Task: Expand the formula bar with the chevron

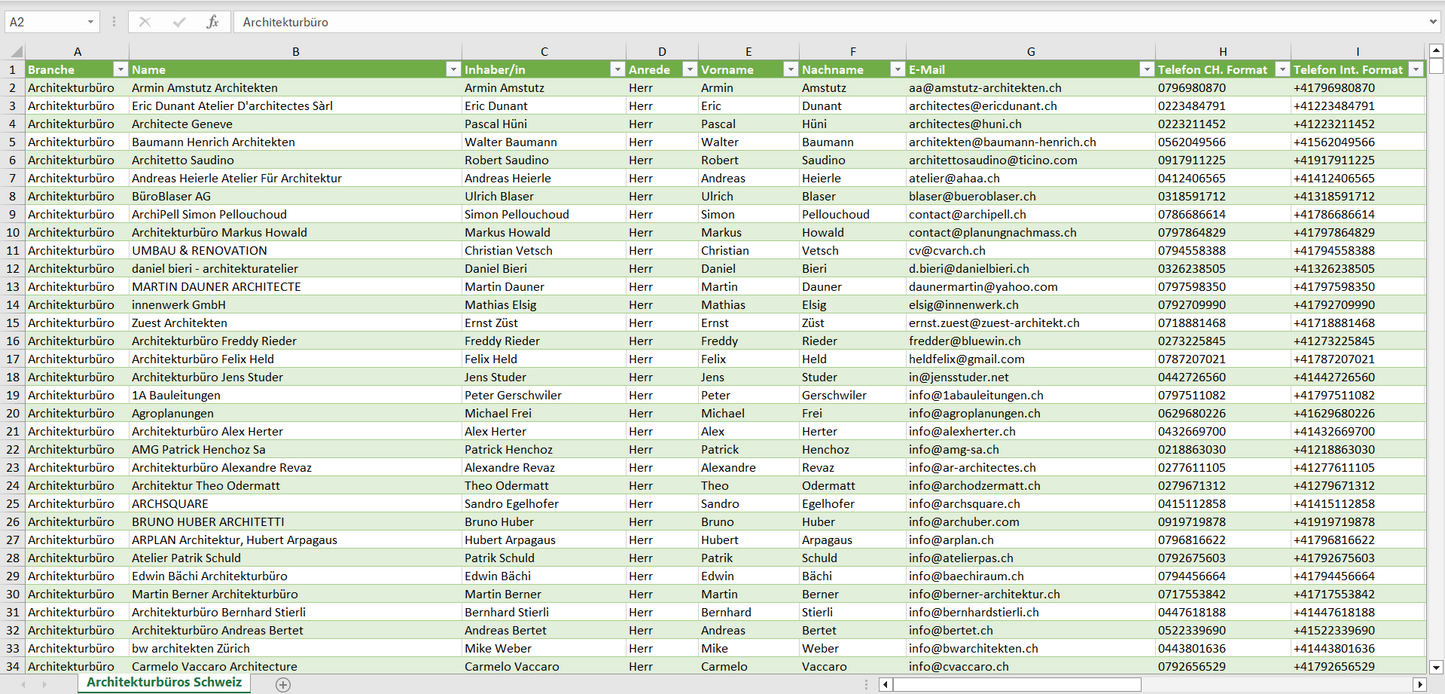Action: coord(1434,22)
